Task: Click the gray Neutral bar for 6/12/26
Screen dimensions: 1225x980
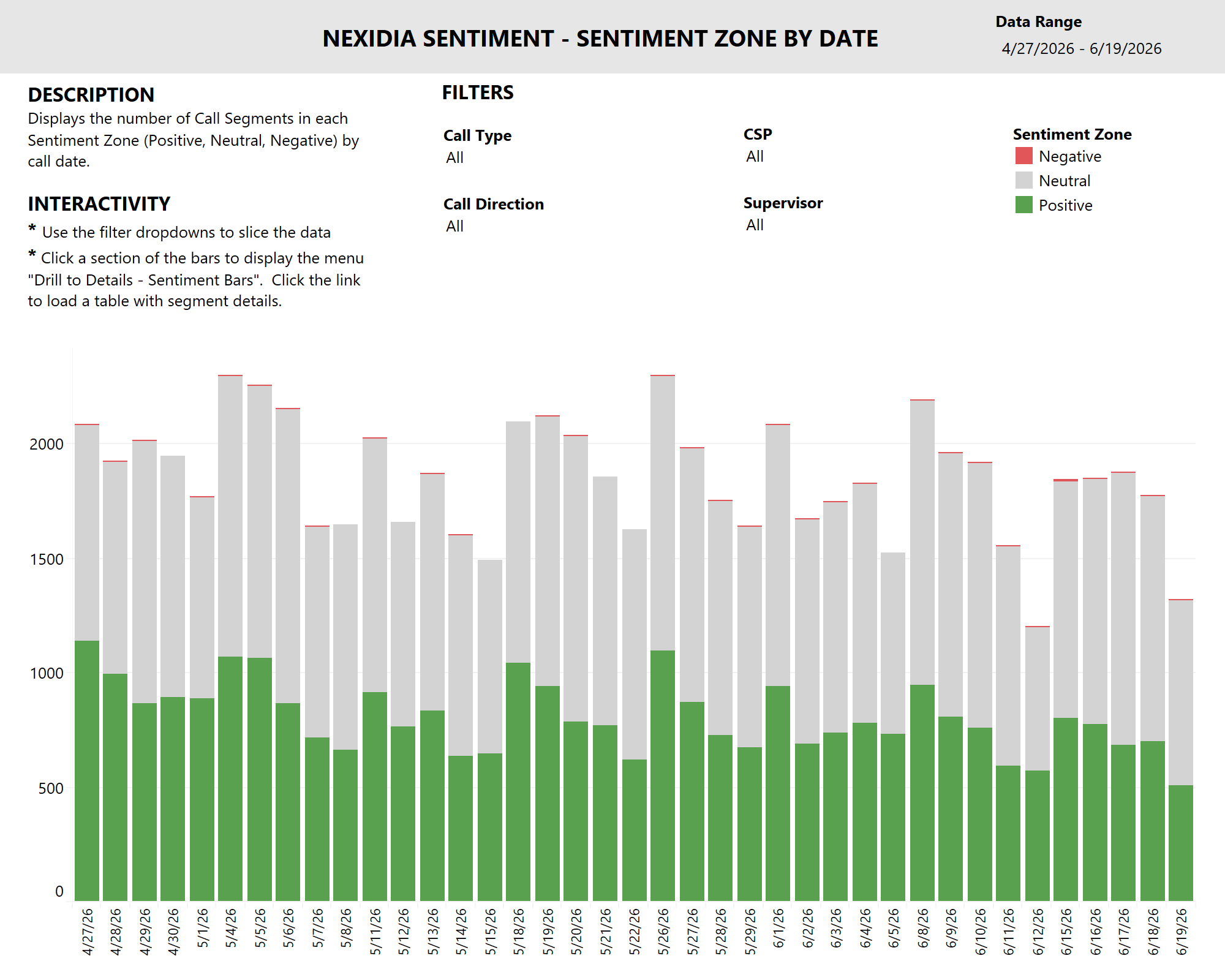Action: pos(1038,699)
